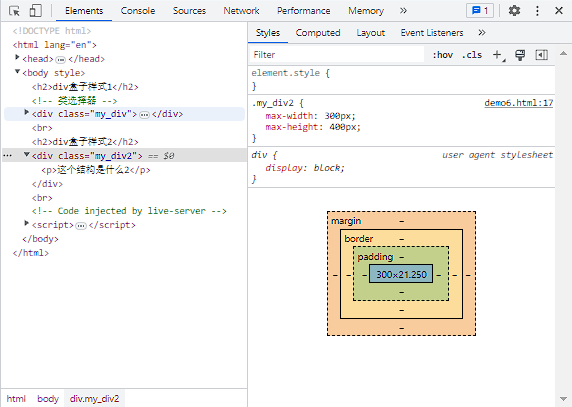
Task: Open DevTools settings gear
Action: click(514, 11)
